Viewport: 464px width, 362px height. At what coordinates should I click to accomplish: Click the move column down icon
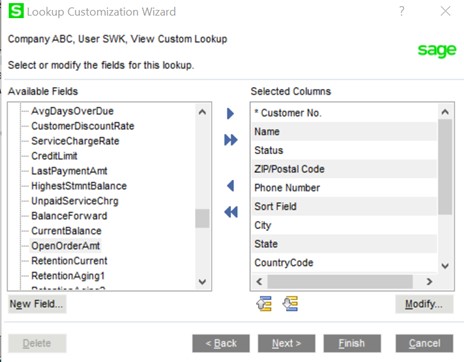[x=290, y=304]
